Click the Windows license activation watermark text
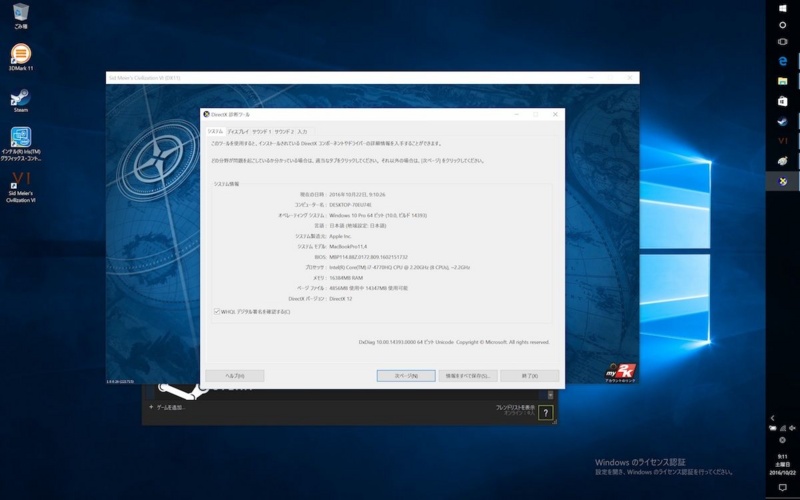800x500 pixels. [664, 467]
